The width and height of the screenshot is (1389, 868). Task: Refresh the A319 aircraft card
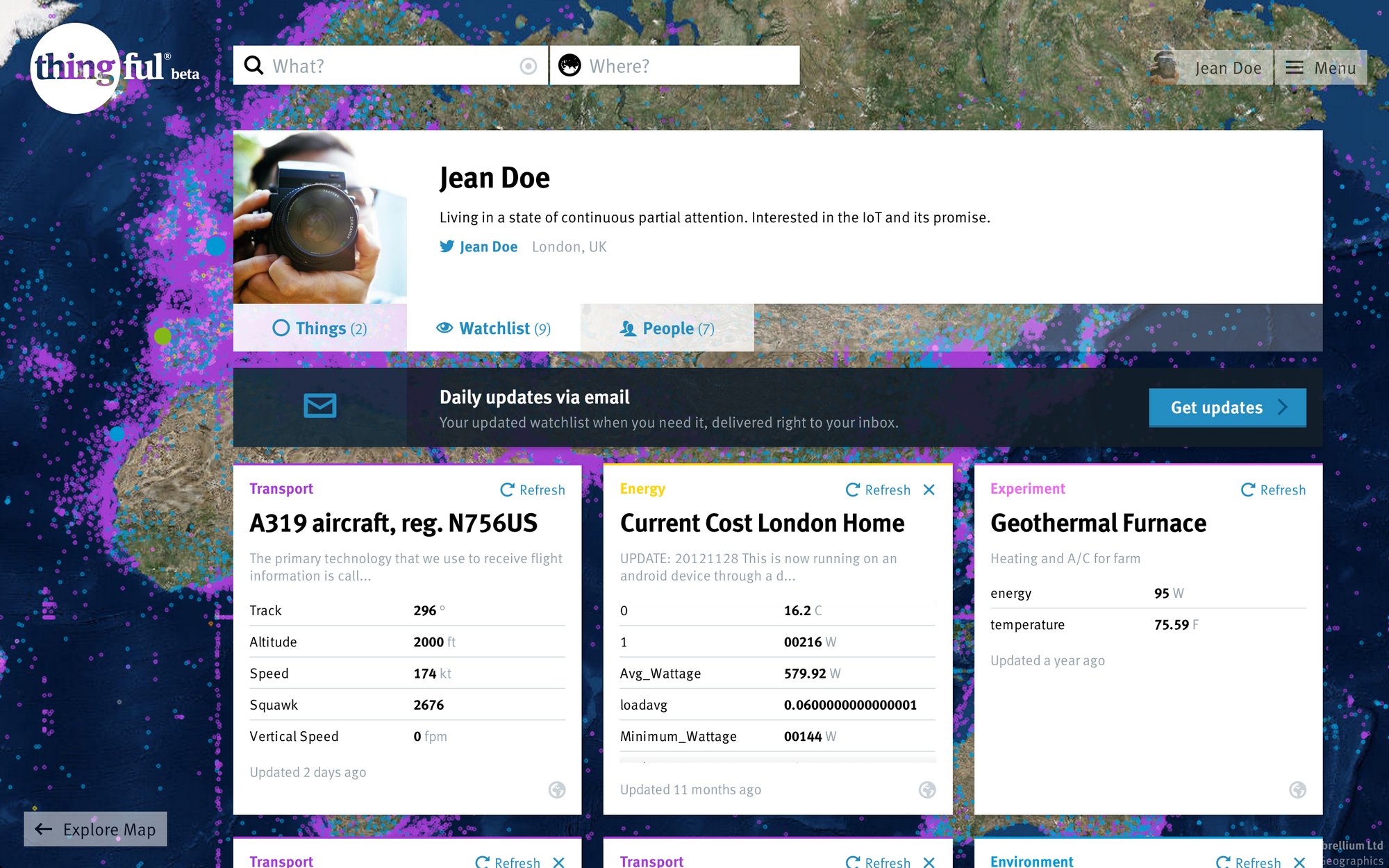533,490
